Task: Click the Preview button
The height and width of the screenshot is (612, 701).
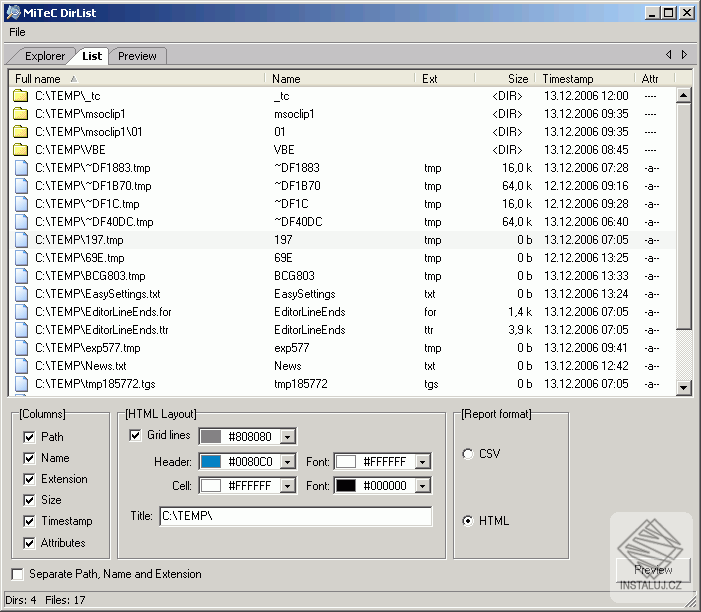Action: (652, 570)
